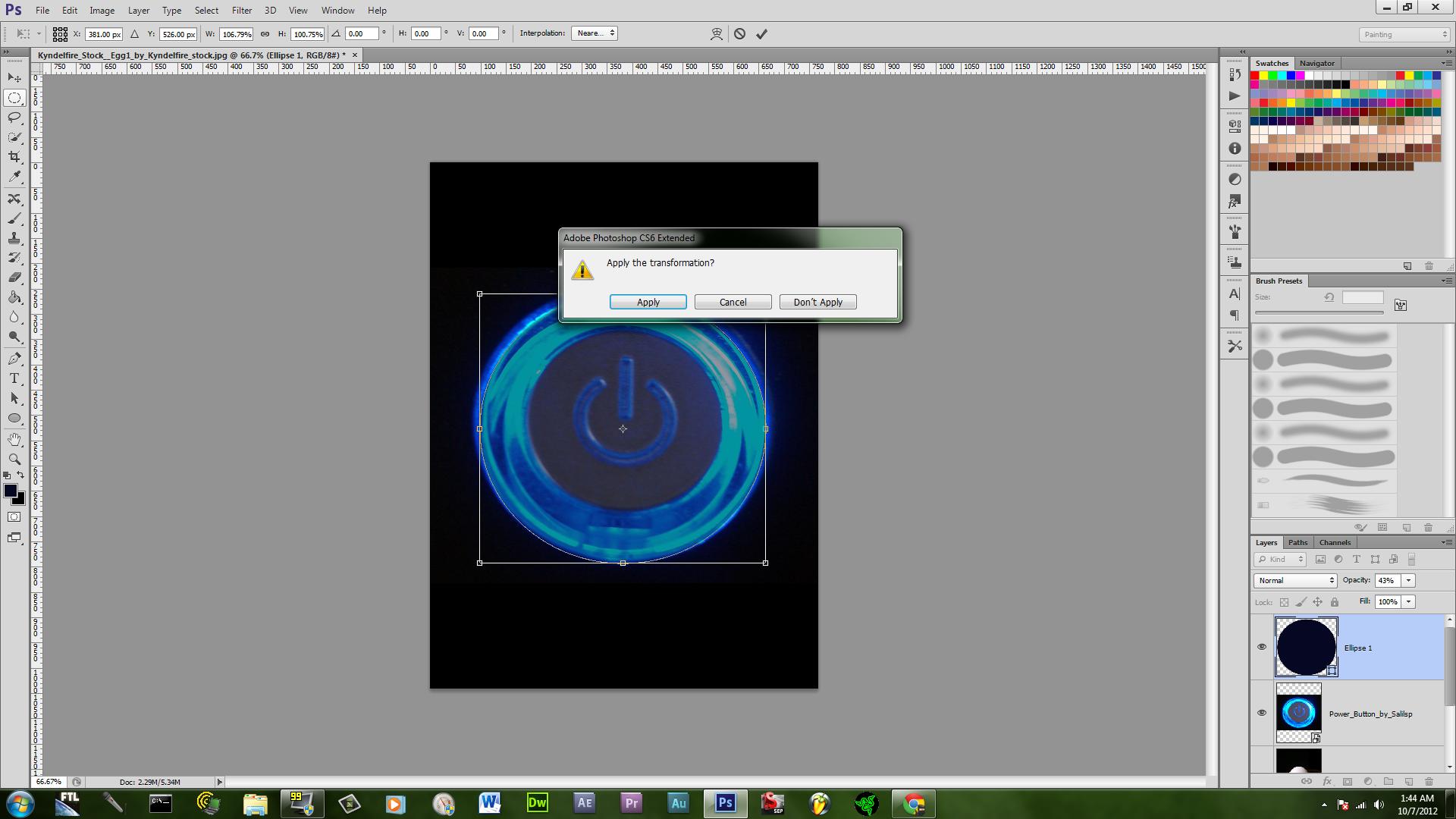Select the Lasso tool
This screenshot has height=819, width=1456.
pos(14,118)
